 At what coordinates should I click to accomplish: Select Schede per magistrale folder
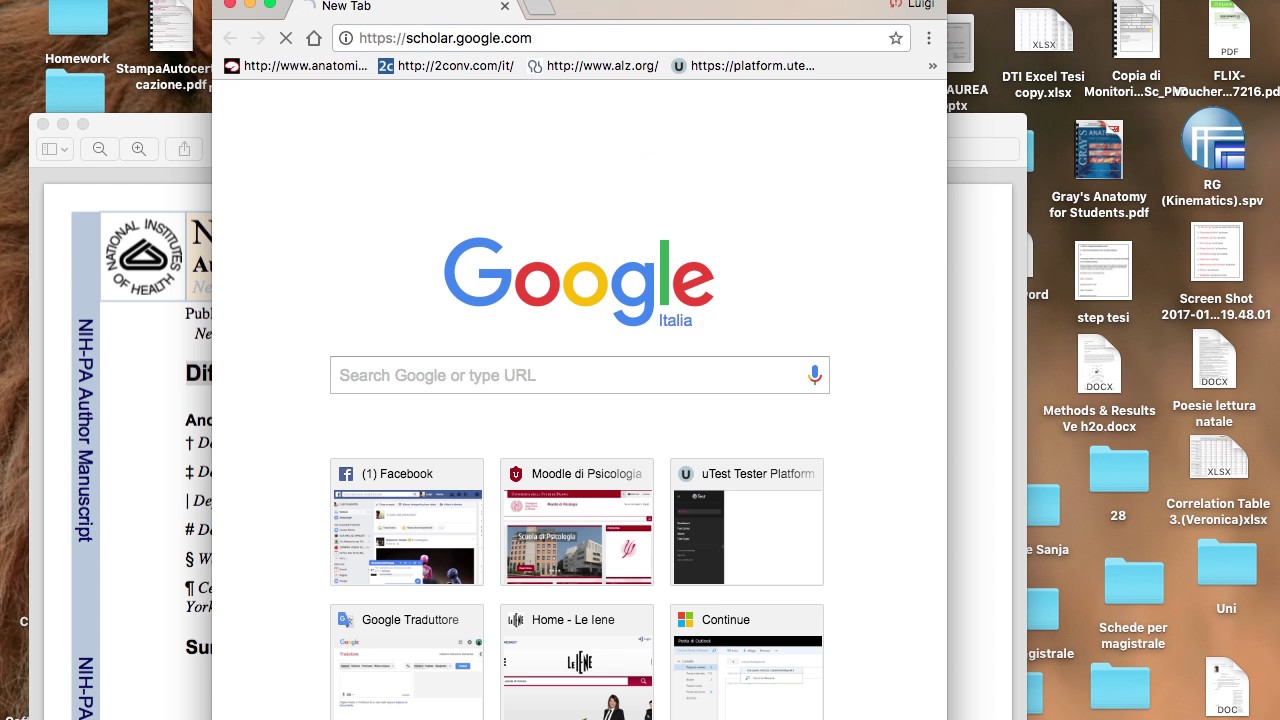click(1133, 604)
